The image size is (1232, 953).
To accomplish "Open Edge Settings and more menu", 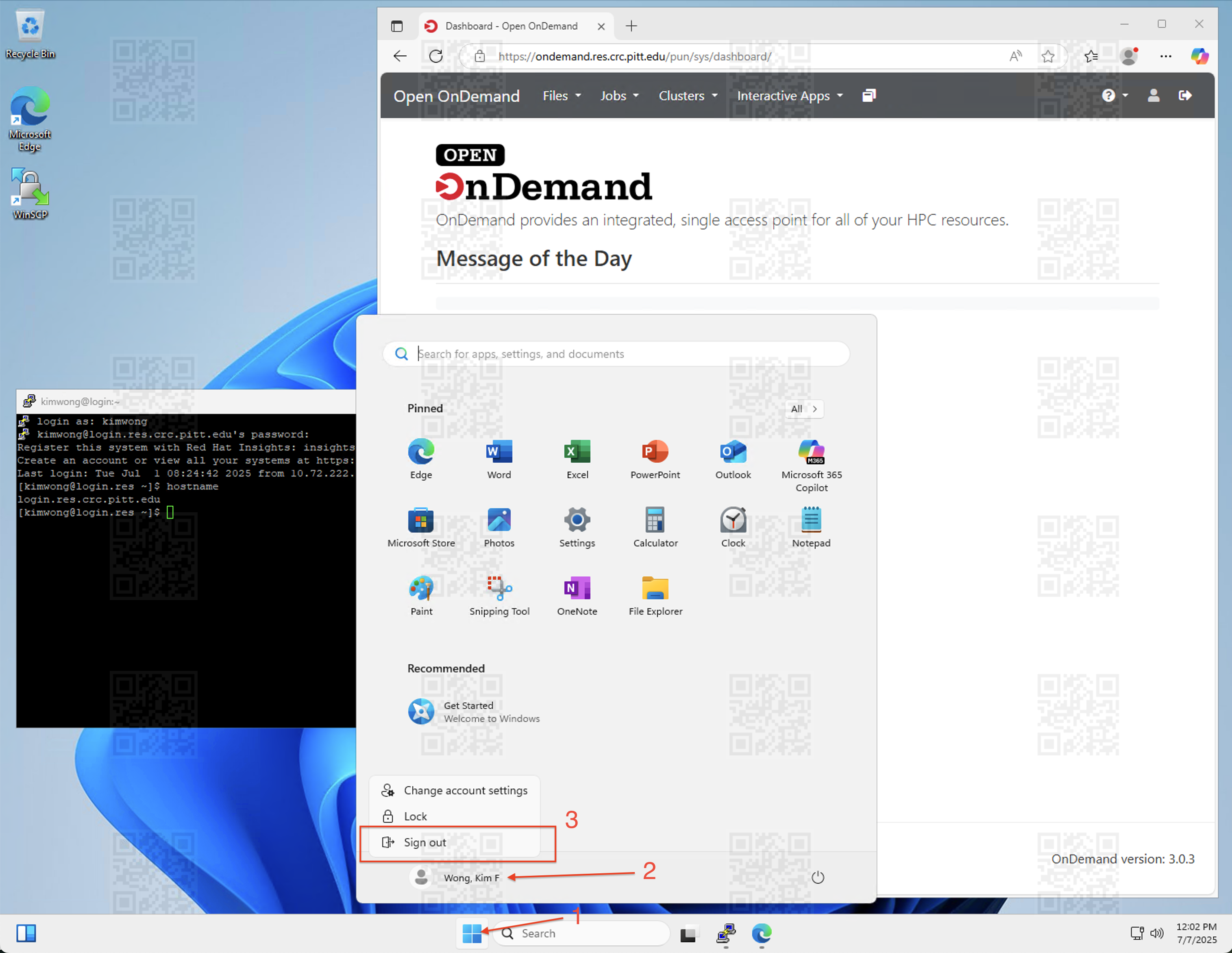I will [x=1165, y=56].
